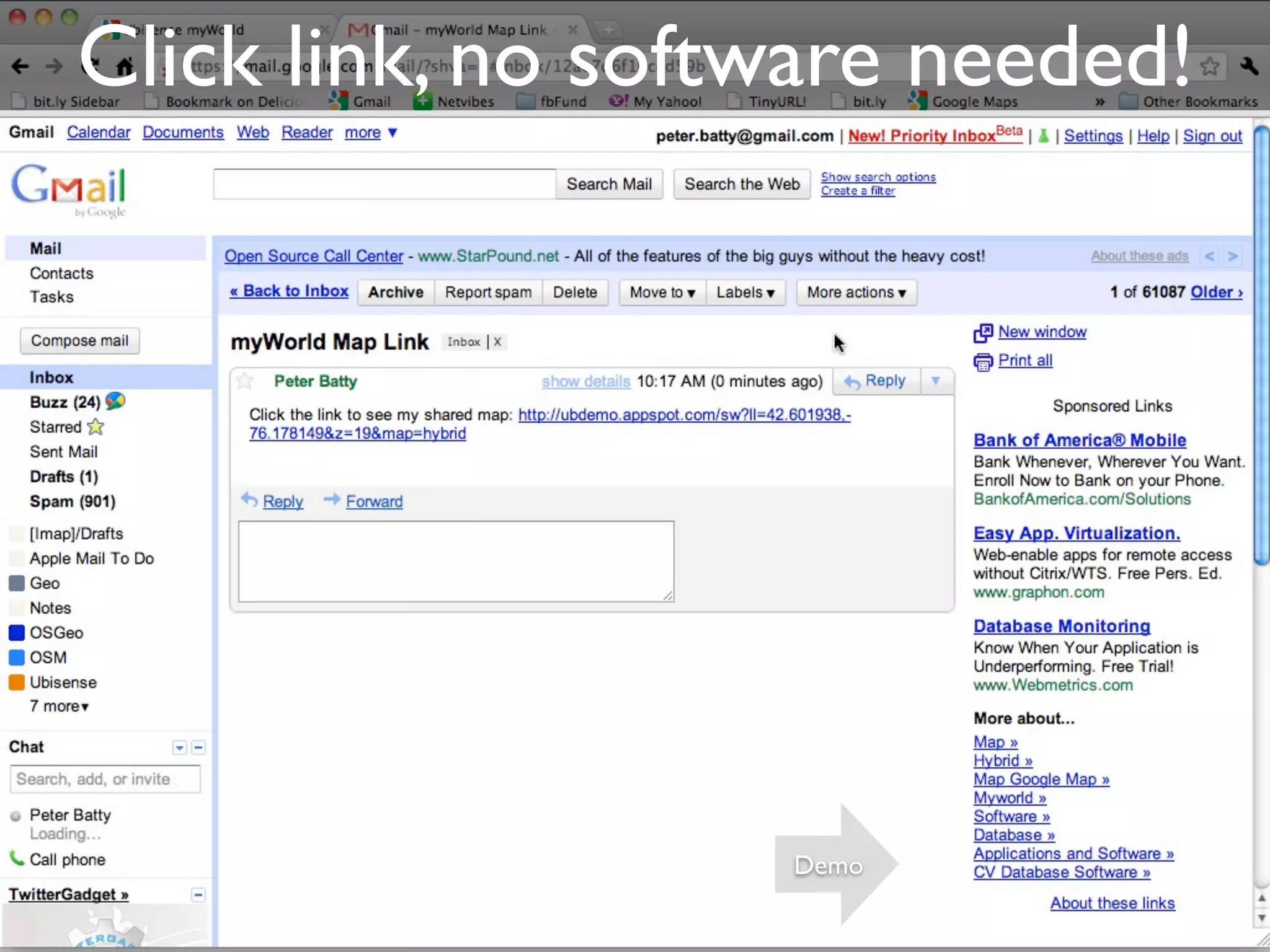
Task: Click the Search Mail button
Action: click(x=609, y=184)
